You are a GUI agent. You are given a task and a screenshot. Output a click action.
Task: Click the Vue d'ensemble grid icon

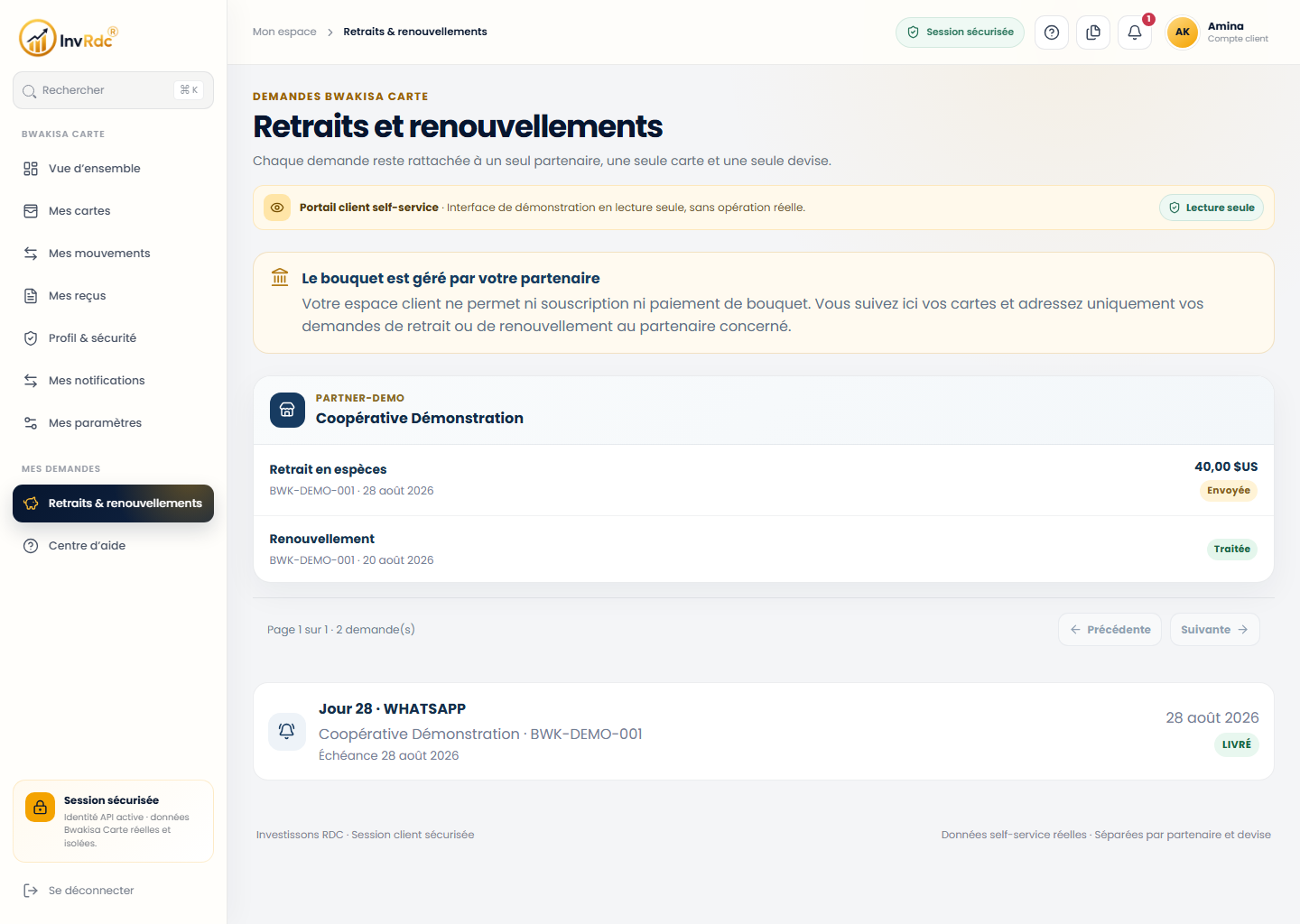[x=31, y=169]
